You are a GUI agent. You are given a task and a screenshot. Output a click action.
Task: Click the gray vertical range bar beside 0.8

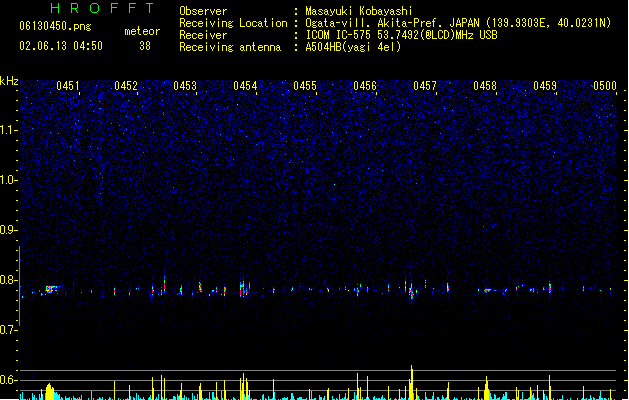(x=20, y=286)
